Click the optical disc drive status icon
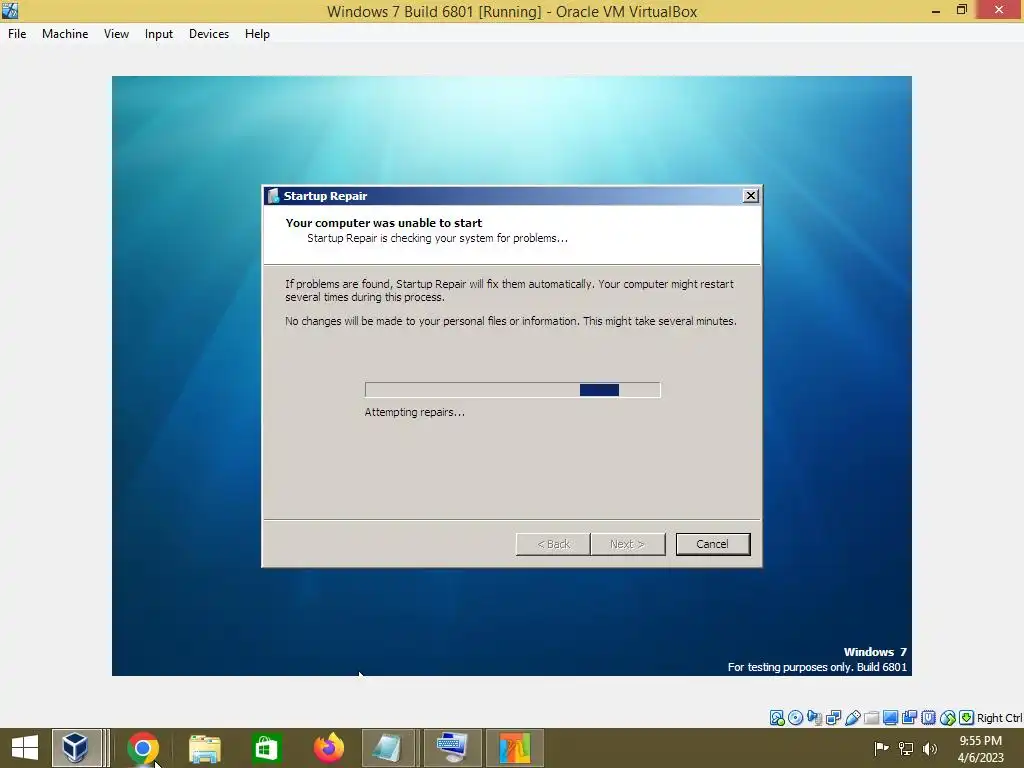1024x768 pixels. (x=795, y=718)
